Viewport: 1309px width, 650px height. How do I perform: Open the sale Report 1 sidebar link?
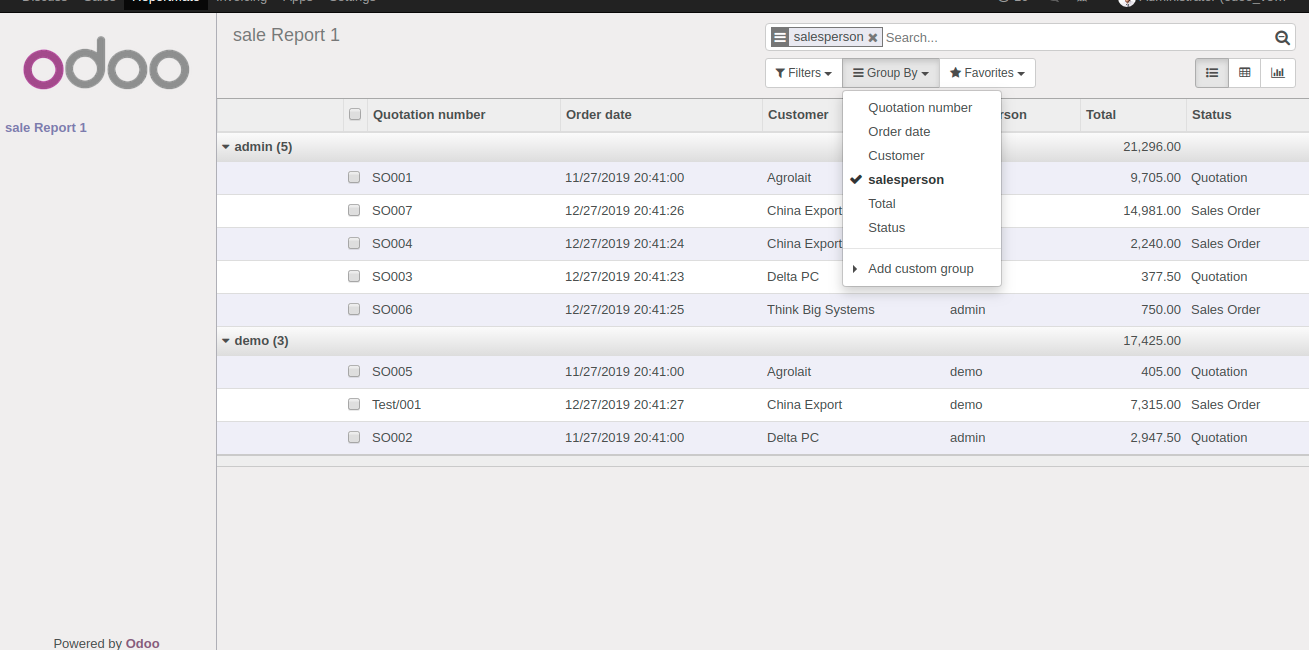[x=46, y=128]
